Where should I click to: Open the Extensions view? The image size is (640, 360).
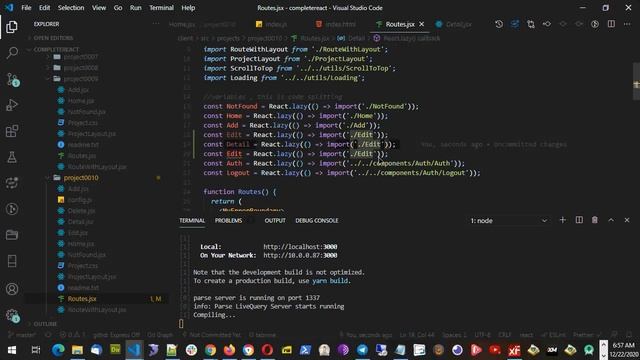tap(12, 131)
